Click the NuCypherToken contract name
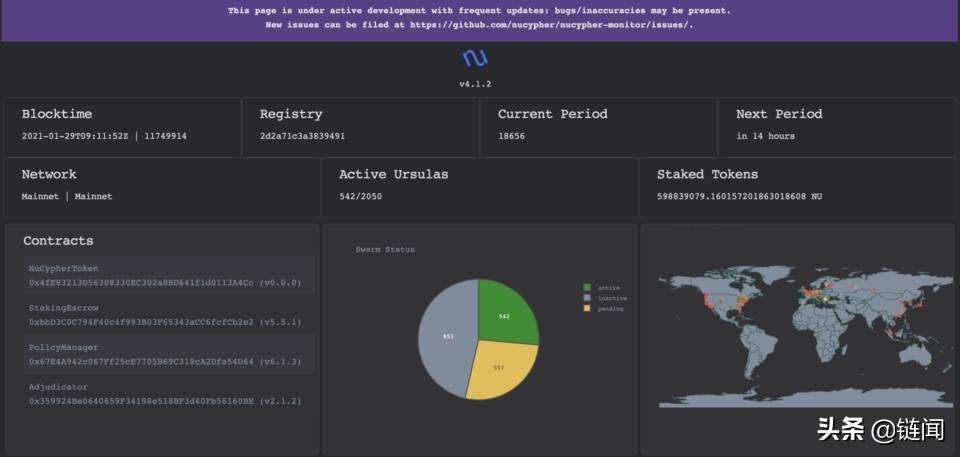 64,268
